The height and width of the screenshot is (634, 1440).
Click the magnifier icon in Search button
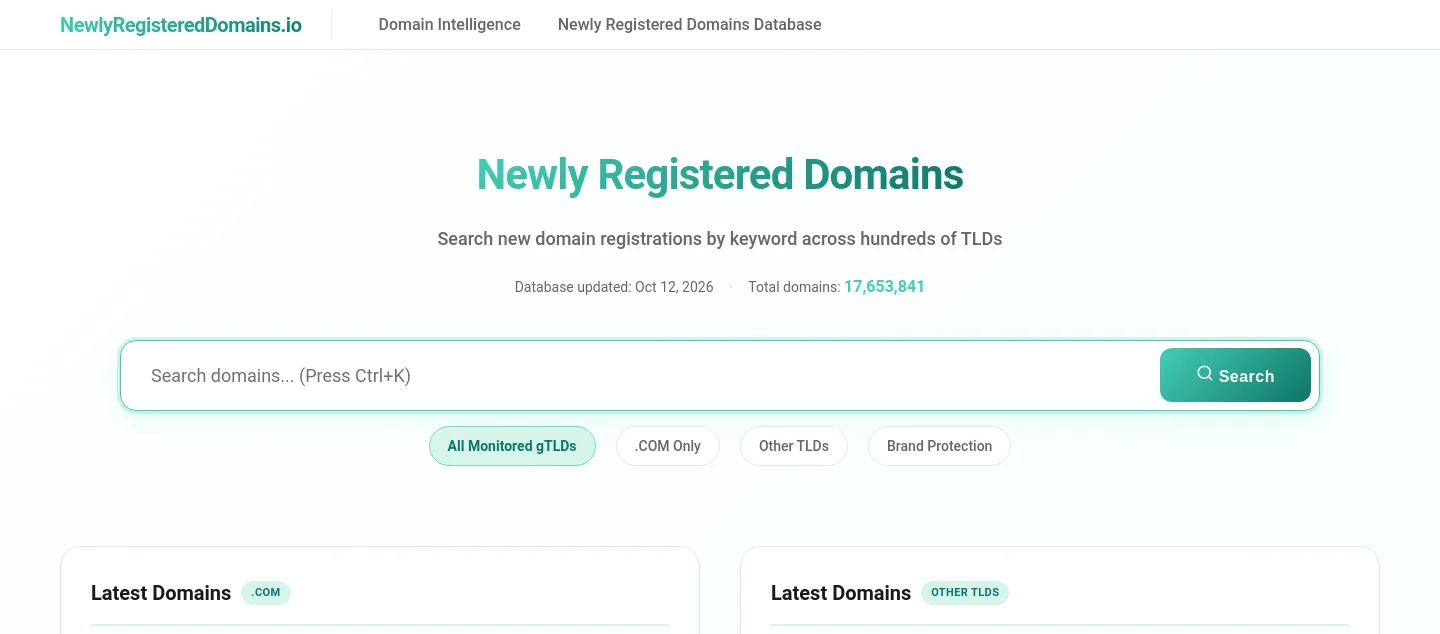pyautogui.click(x=1205, y=374)
